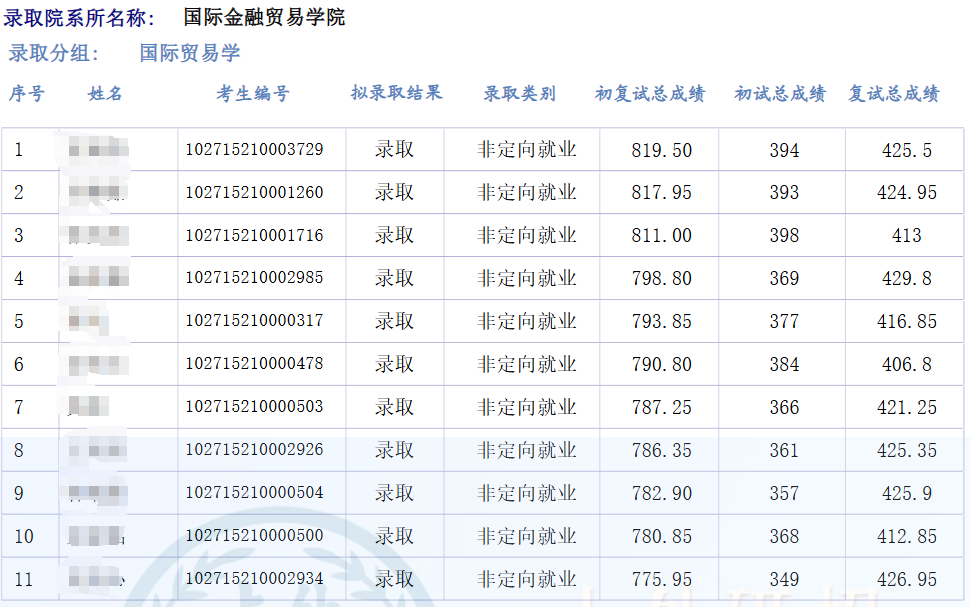Viewport: 970px width, 607px height.
Task: Click total score 787.25
Action: point(661,408)
